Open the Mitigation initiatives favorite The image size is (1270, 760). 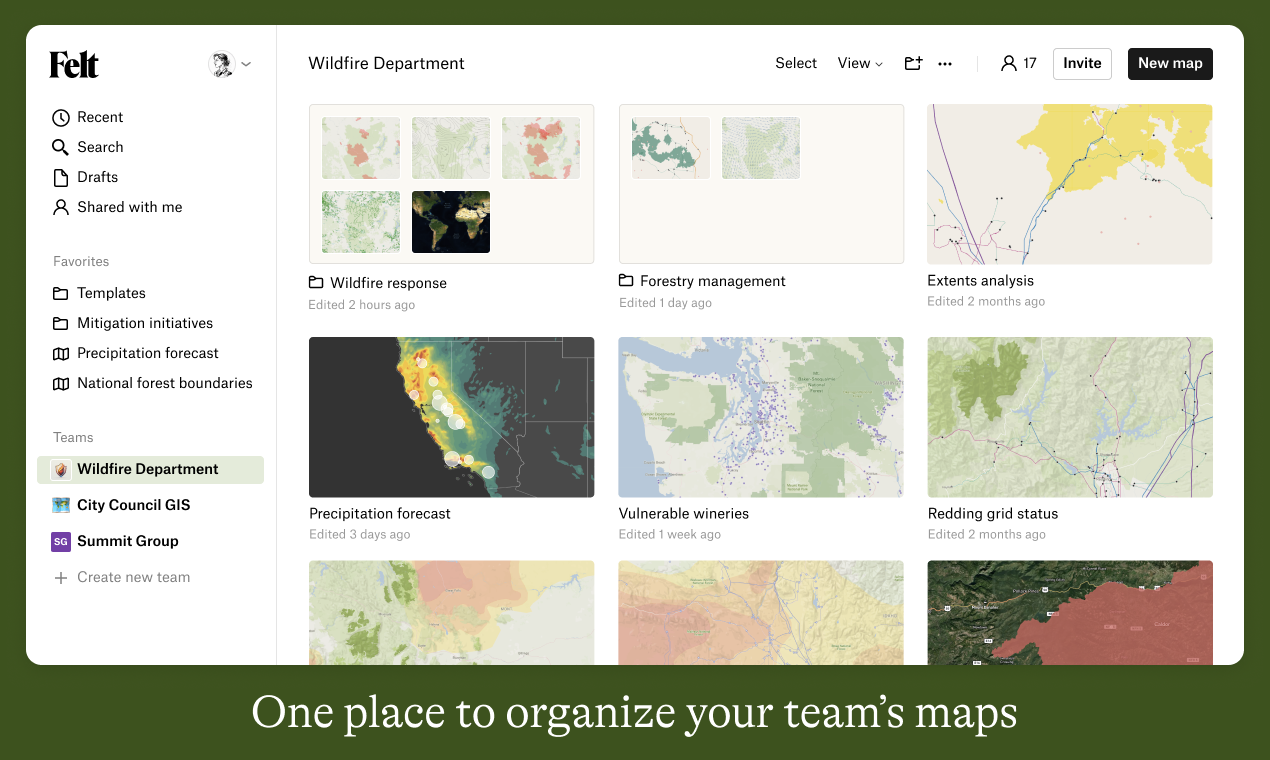point(145,324)
